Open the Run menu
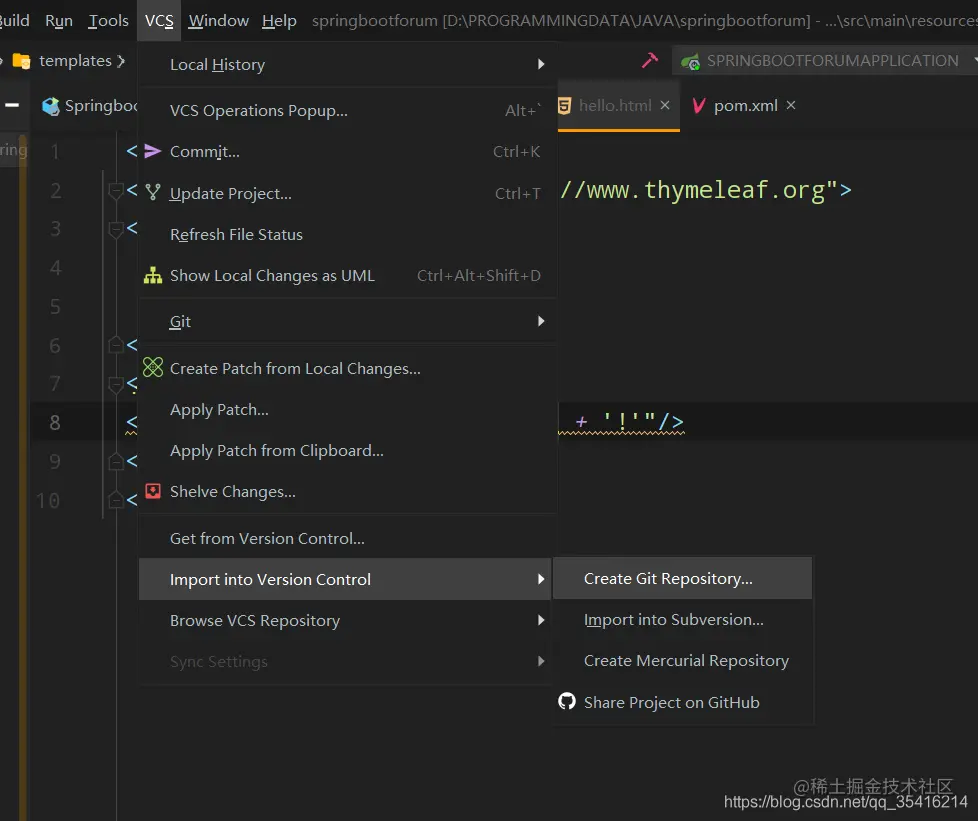Image resolution: width=978 pixels, height=821 pixels. (x=59, y=21)
